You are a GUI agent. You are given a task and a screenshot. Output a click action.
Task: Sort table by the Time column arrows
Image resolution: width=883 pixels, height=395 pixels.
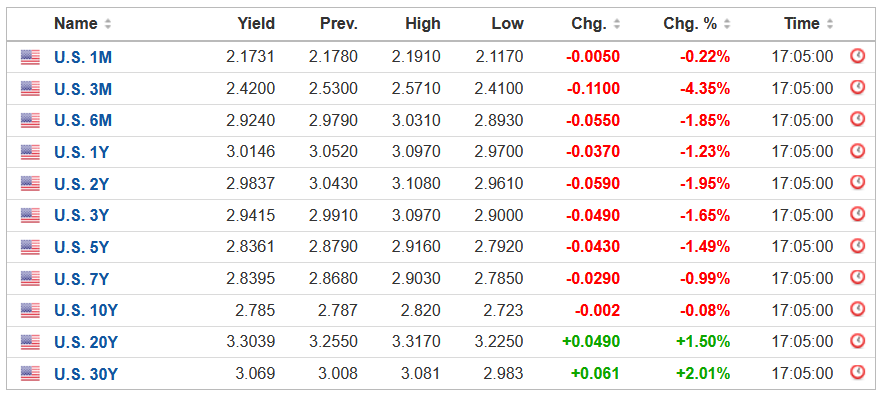tap(830, 24)
